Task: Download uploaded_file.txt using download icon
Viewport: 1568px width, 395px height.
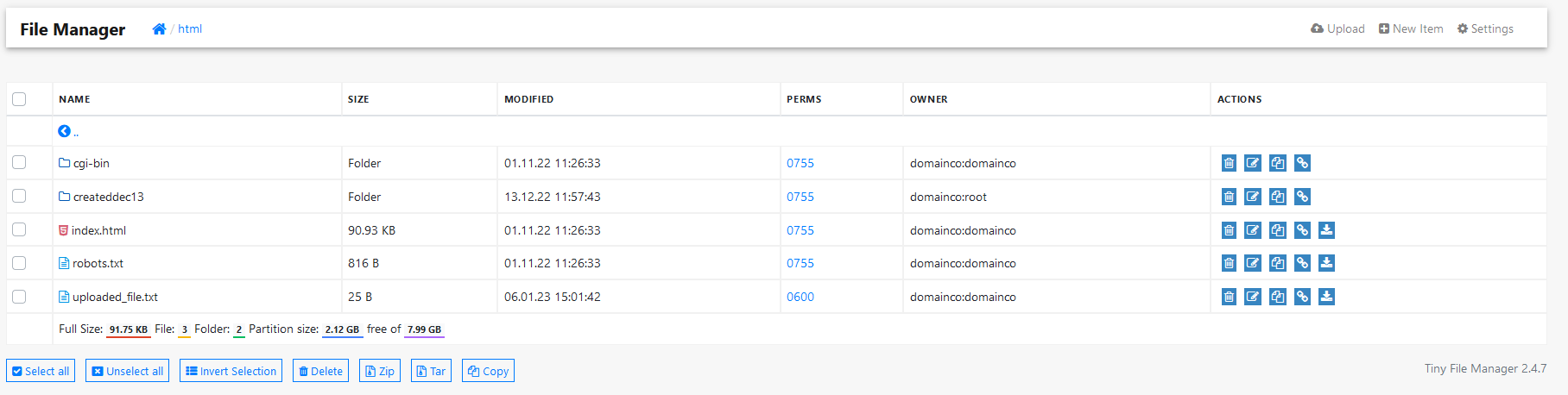Action: coord(1327,297)
